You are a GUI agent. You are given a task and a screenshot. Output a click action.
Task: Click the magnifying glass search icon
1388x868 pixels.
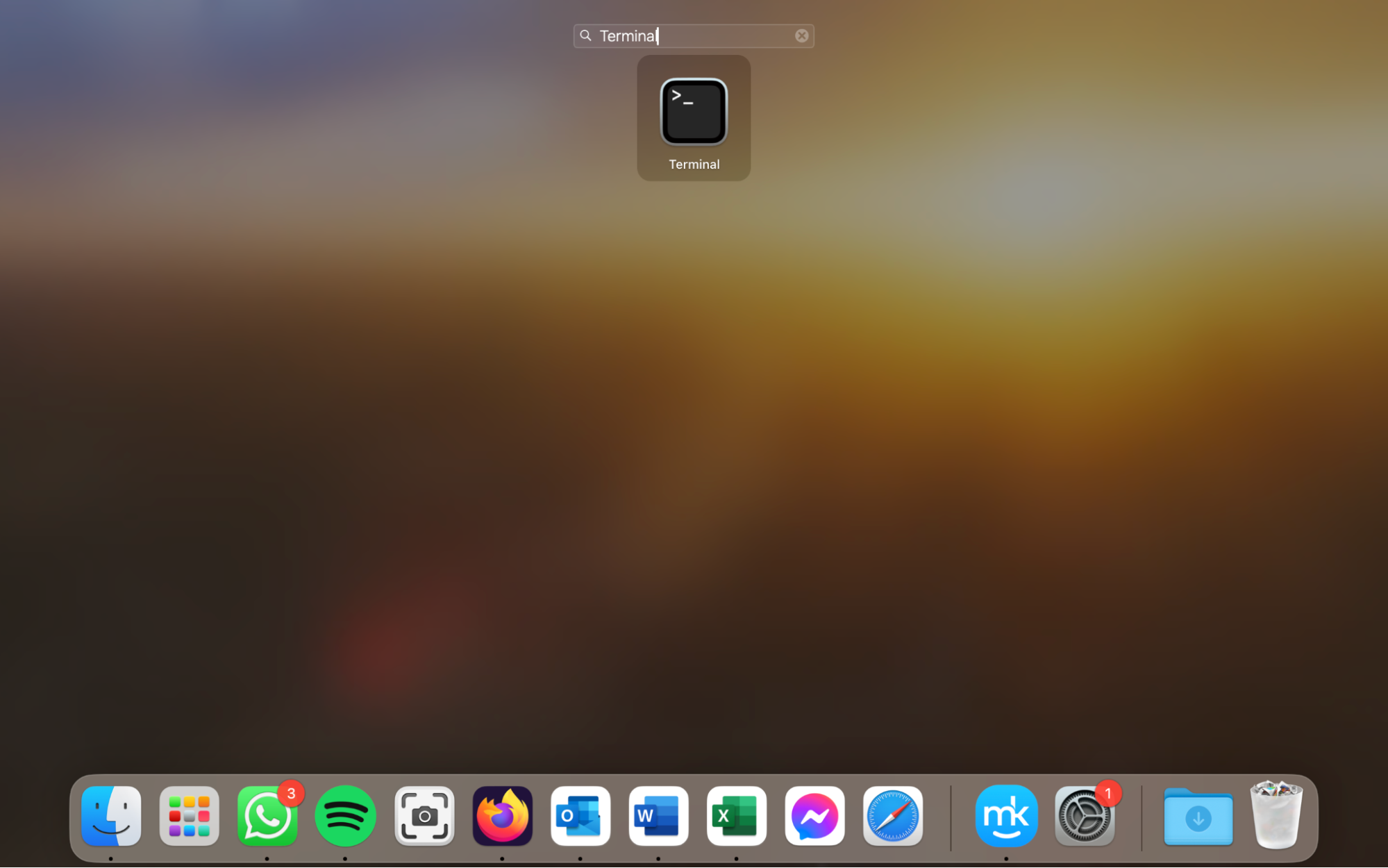pyautogui.click(x=585, y=35)
